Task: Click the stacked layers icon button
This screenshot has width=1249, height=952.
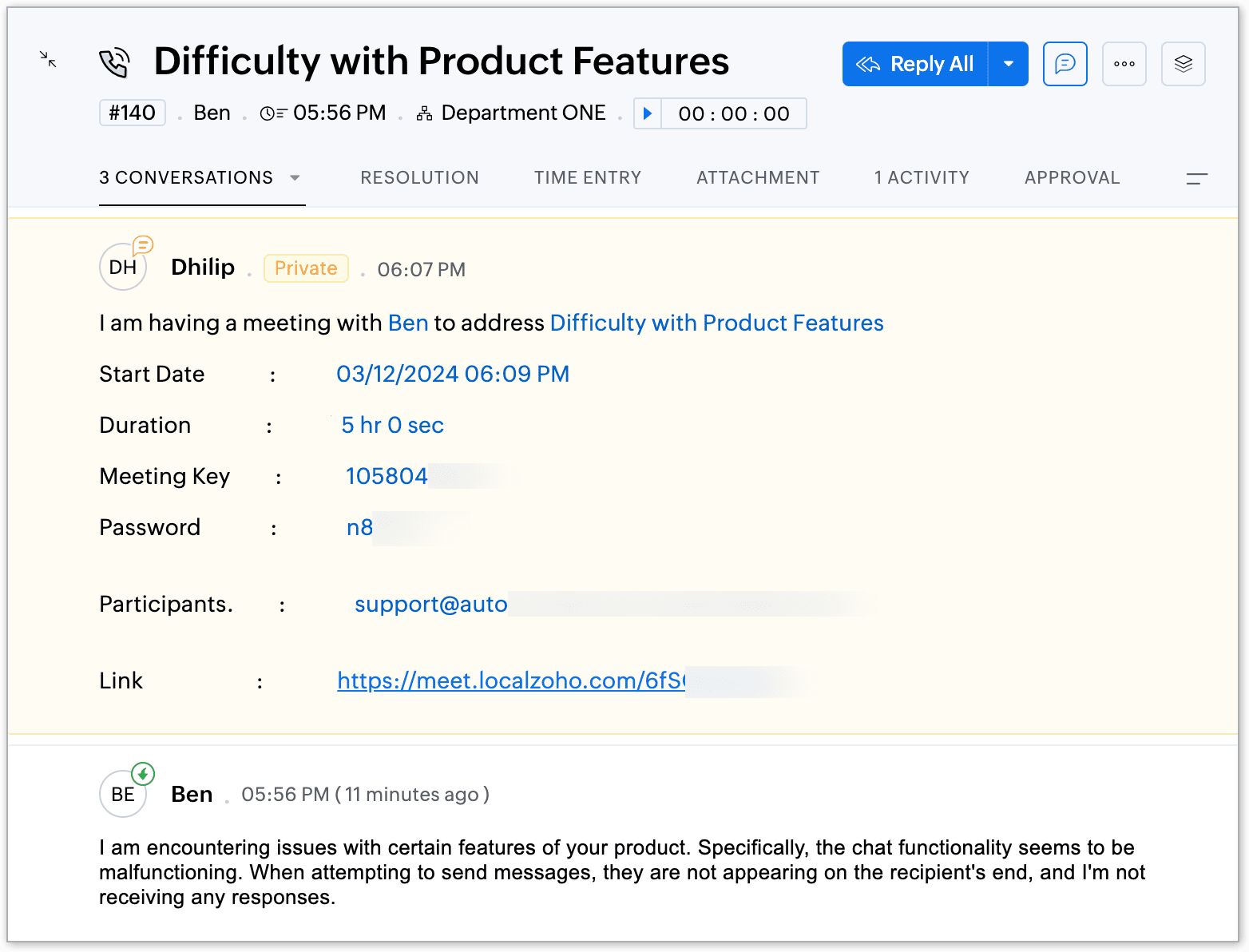Action: pos(1183,64)
